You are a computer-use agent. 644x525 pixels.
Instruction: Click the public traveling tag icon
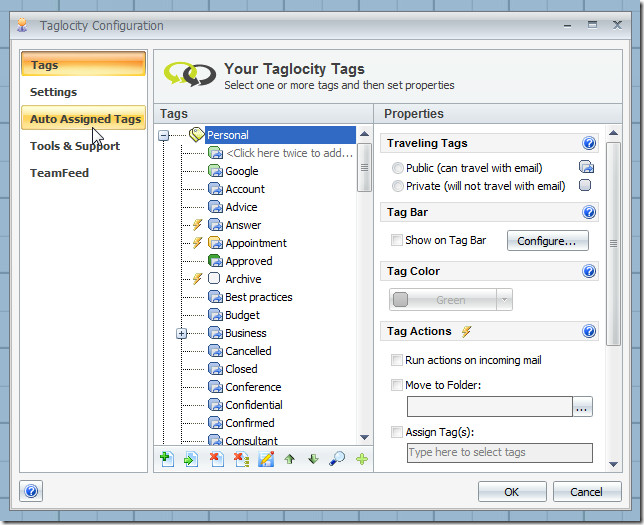(x=586, y=167)
